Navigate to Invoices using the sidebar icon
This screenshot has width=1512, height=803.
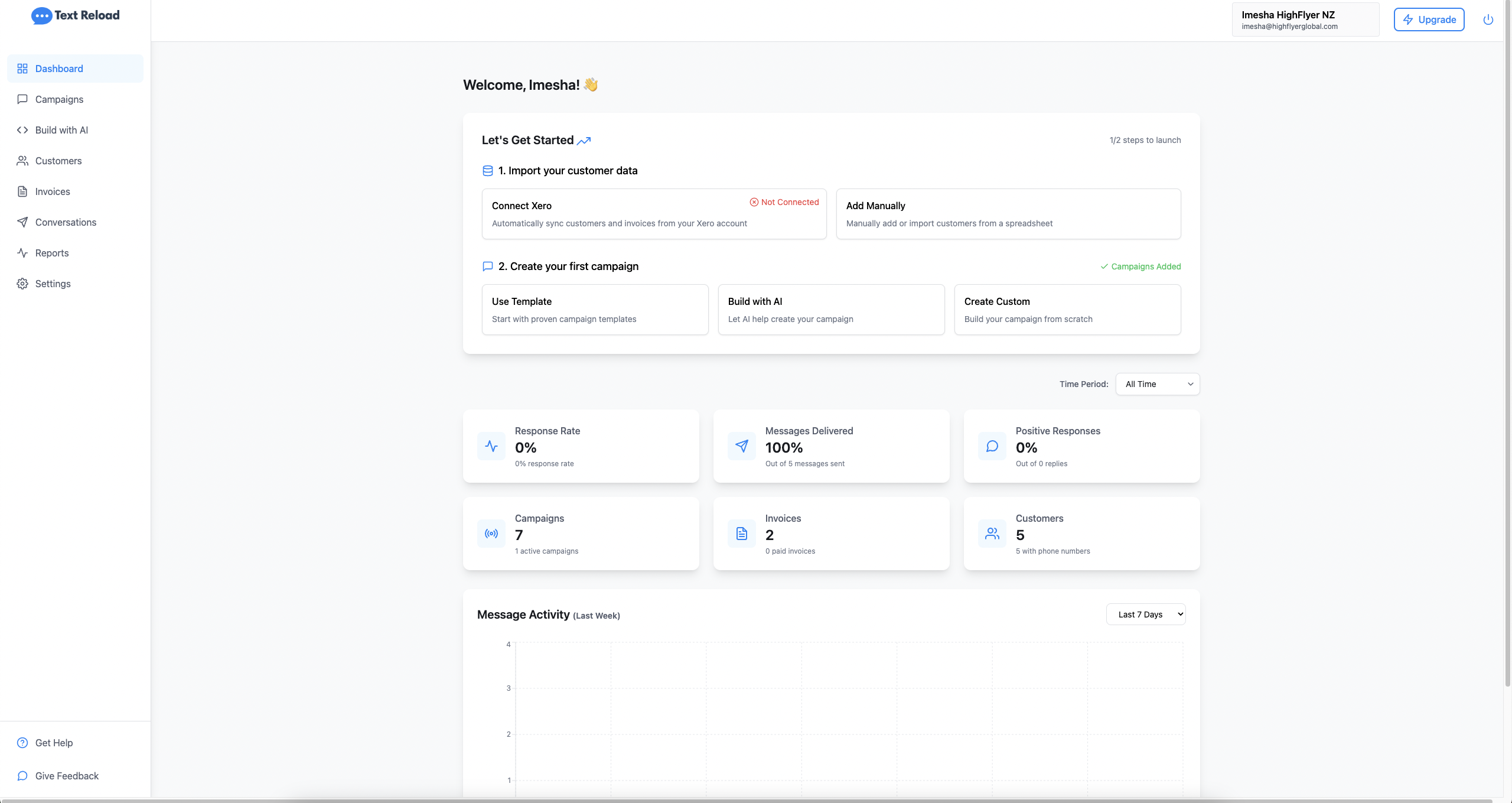click(x=22, y=191)
